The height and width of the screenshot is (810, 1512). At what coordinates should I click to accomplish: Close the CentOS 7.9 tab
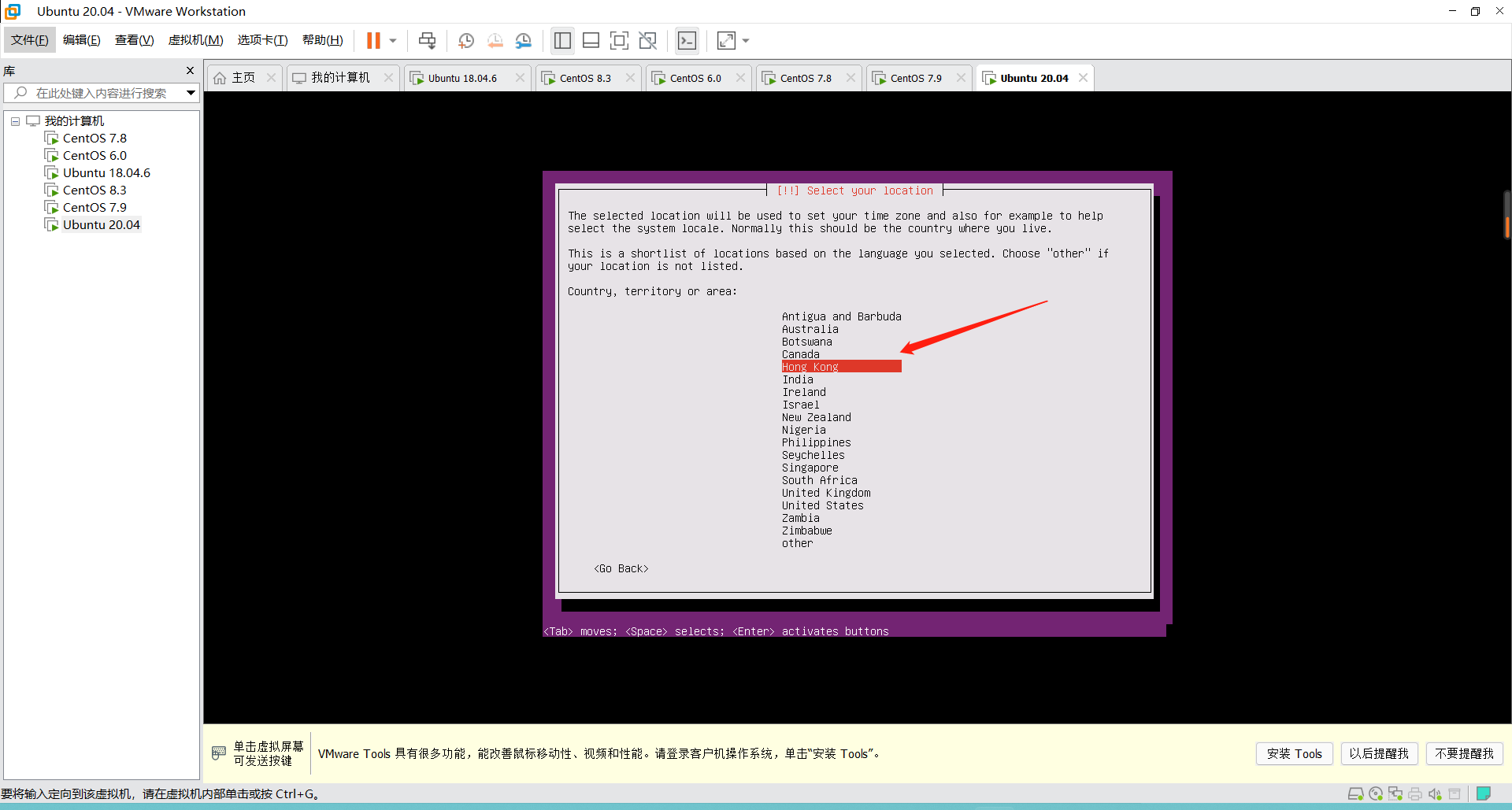pyautogui.click(x=961, y=77)
